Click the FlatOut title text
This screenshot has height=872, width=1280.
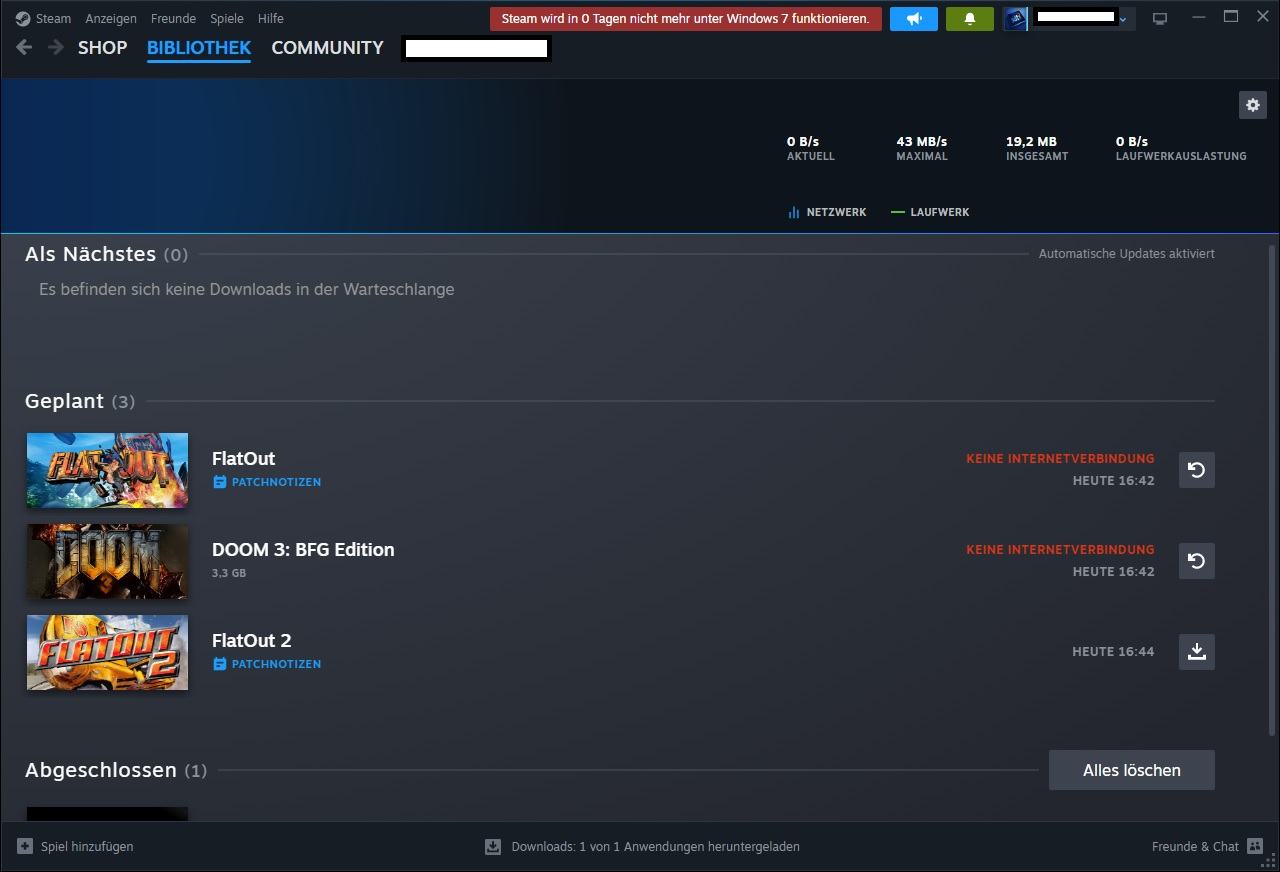pyautogui.click(x=243, y=459)
